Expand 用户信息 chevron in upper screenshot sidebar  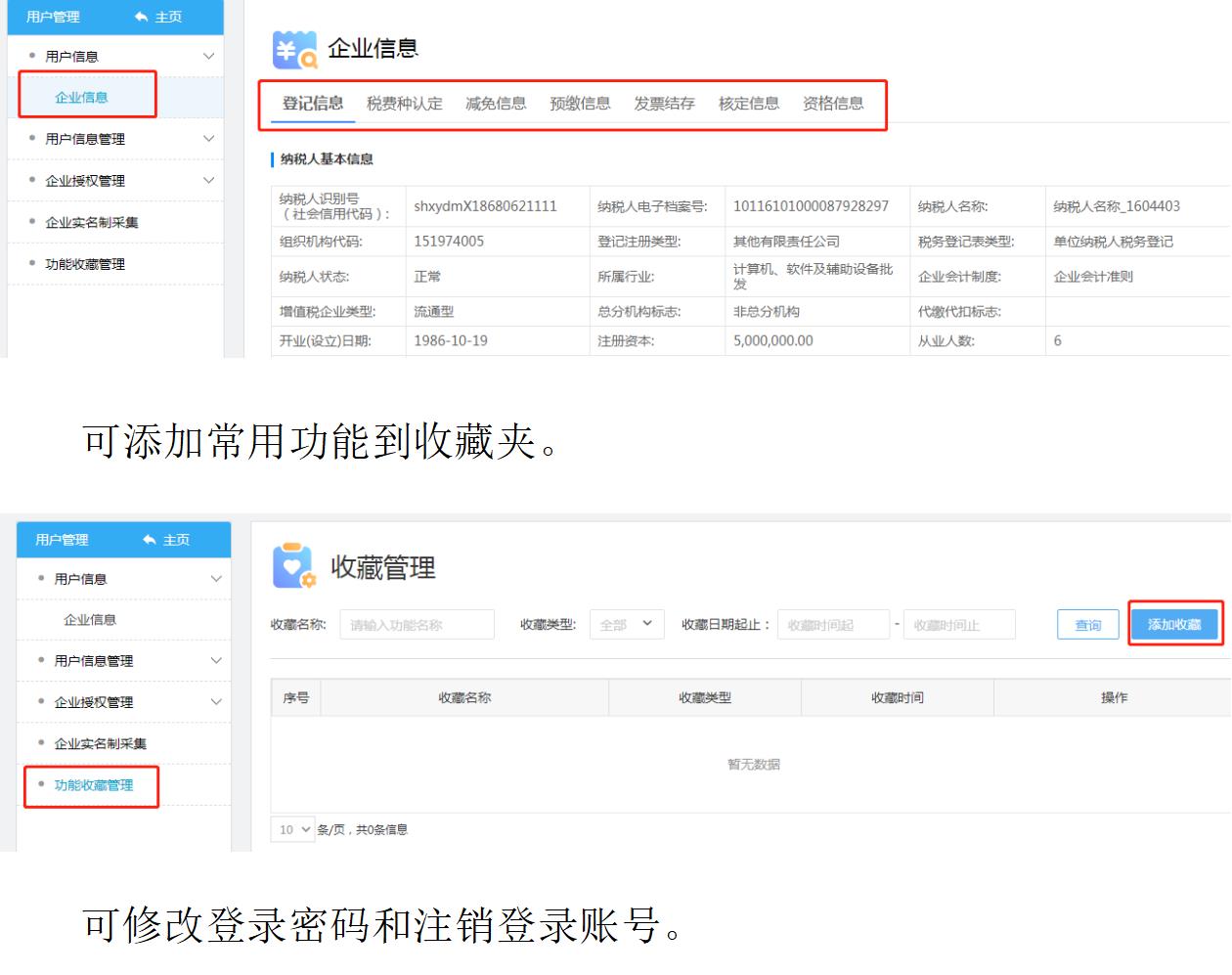pos(208,56)
